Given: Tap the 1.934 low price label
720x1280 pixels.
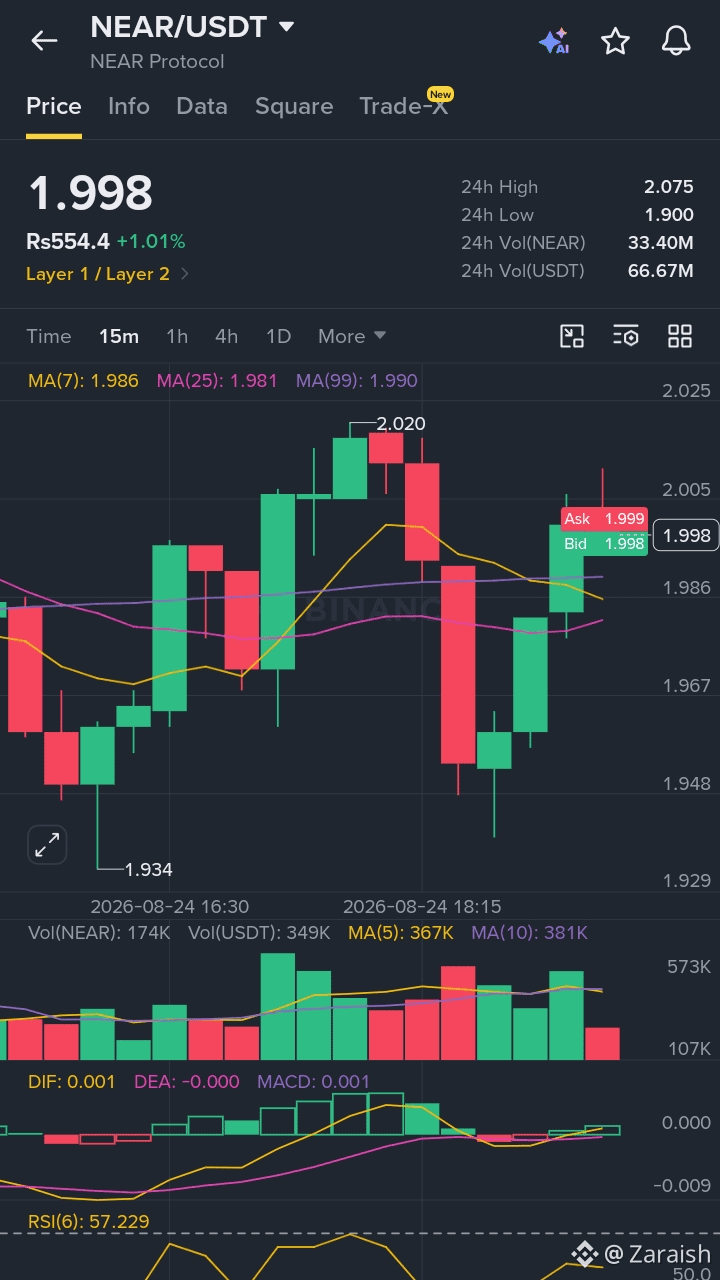Looking at the screenshot, I should (x=148, y=870).
